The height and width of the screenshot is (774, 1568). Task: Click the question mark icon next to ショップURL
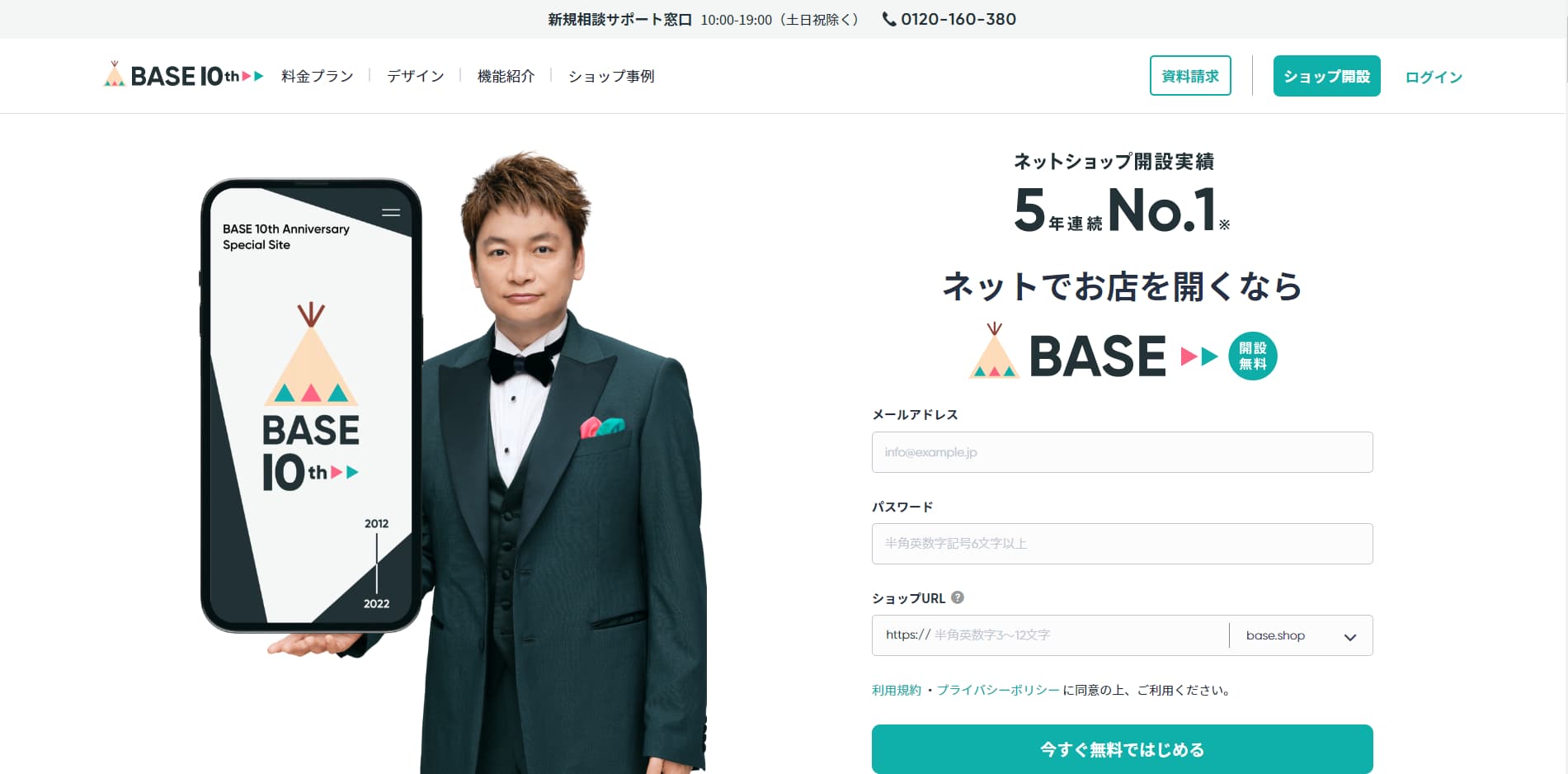(958, 597)
